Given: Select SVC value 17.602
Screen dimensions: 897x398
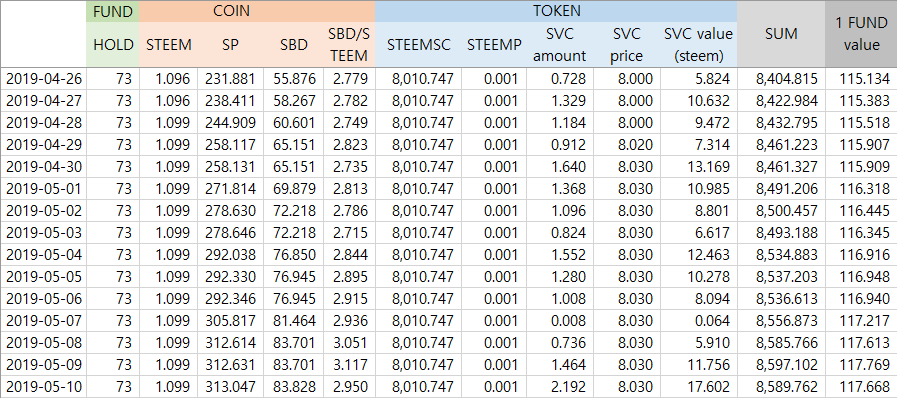Looking at the screenshot, I should pos(698,387).
